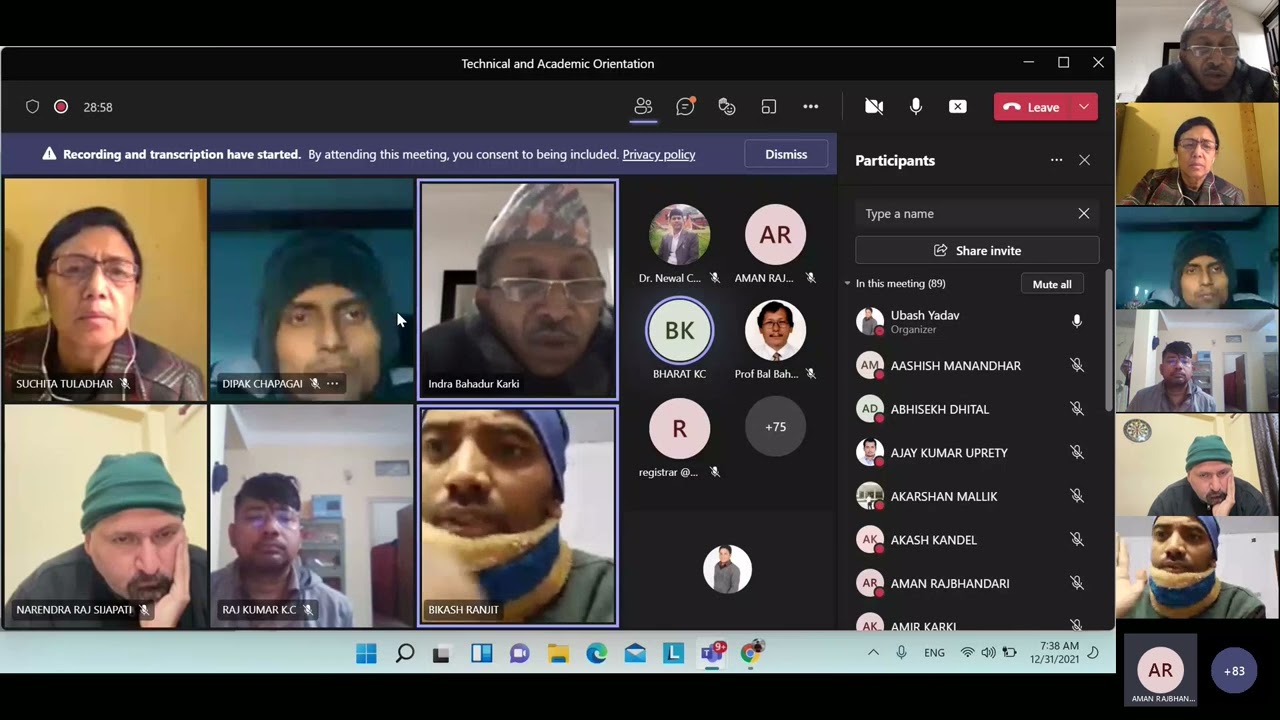The height and width of the screenshot is (720, 1280).
Task: Click the R avatar for registrar
Action: (x=679, y=429)
